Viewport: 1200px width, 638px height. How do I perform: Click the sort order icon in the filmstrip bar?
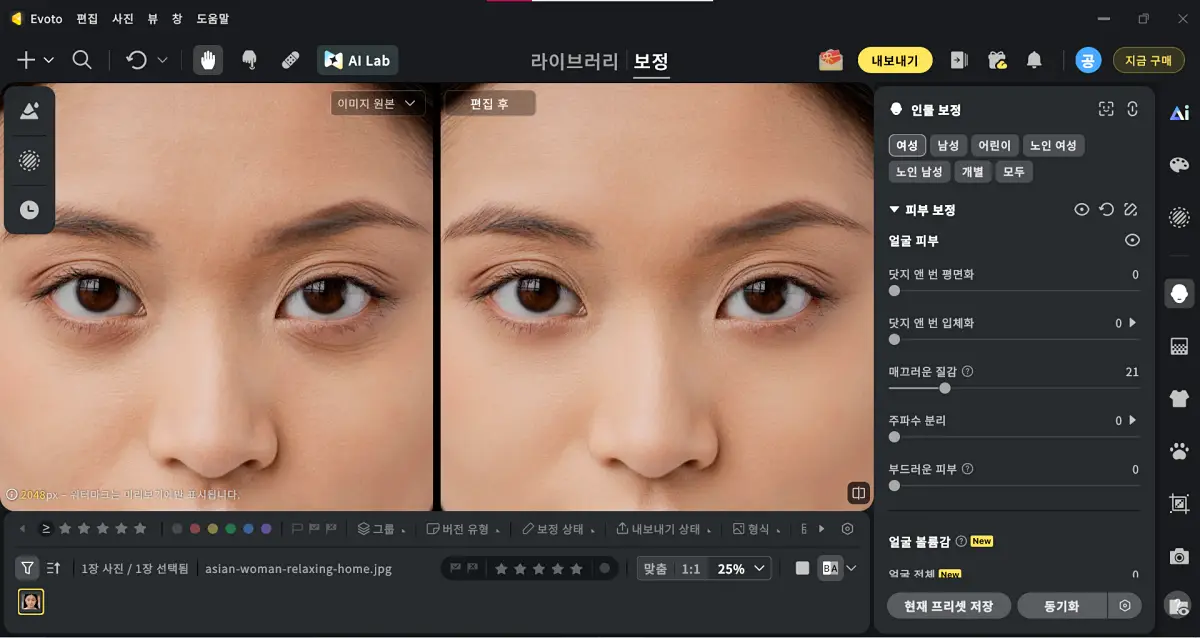click(x=54, y=568)
